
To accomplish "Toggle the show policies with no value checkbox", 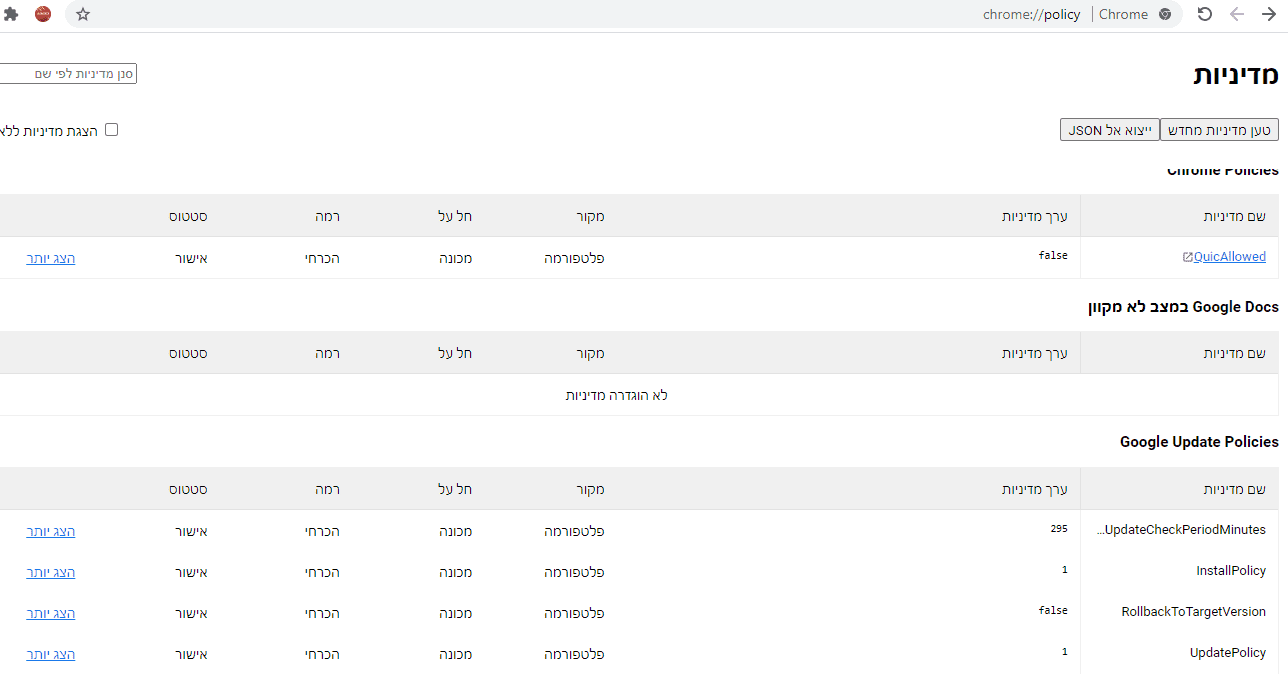I will (112, 129).
